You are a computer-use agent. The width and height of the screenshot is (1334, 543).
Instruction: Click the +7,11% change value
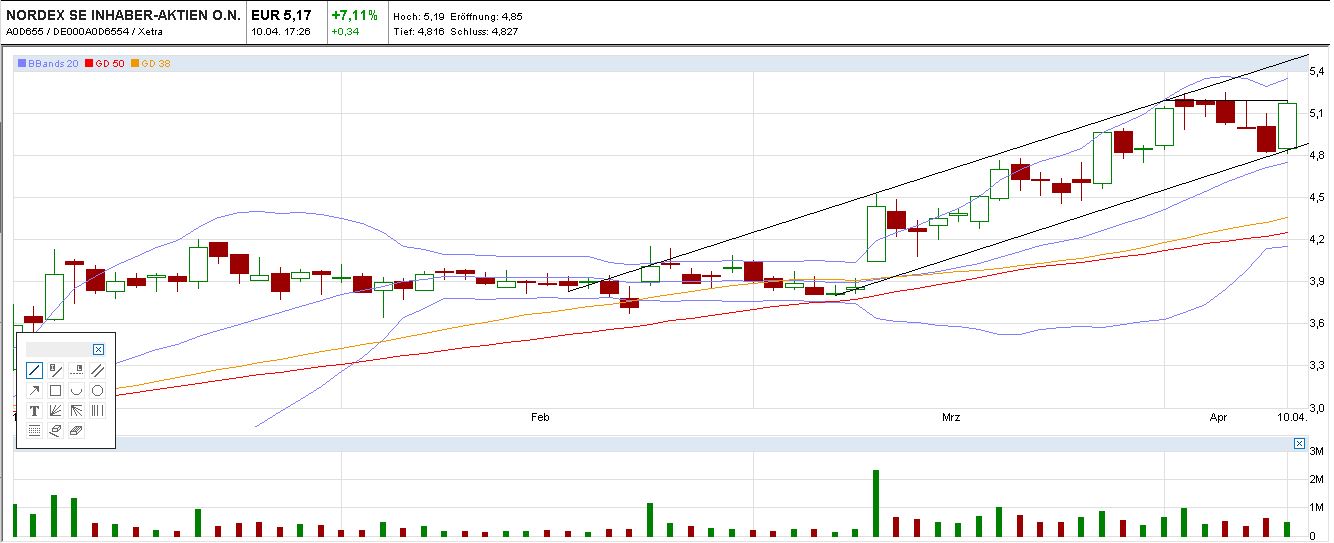point(355,16)
